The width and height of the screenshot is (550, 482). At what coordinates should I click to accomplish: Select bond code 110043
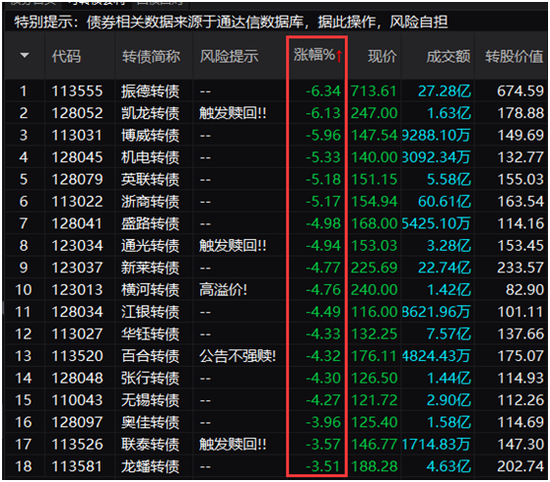click(x=77, y=401)
